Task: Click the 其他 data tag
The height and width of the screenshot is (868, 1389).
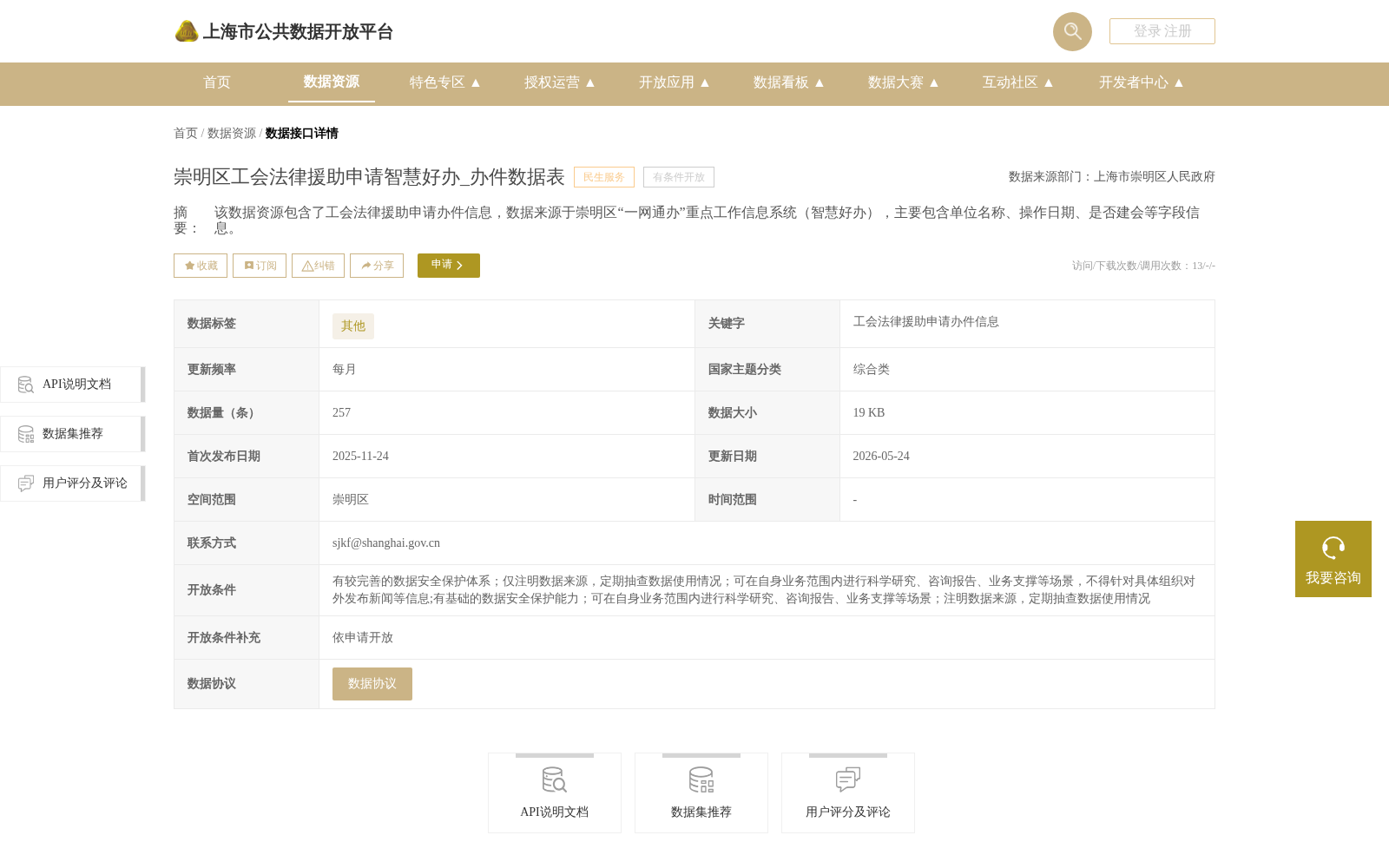Action: 353,326
